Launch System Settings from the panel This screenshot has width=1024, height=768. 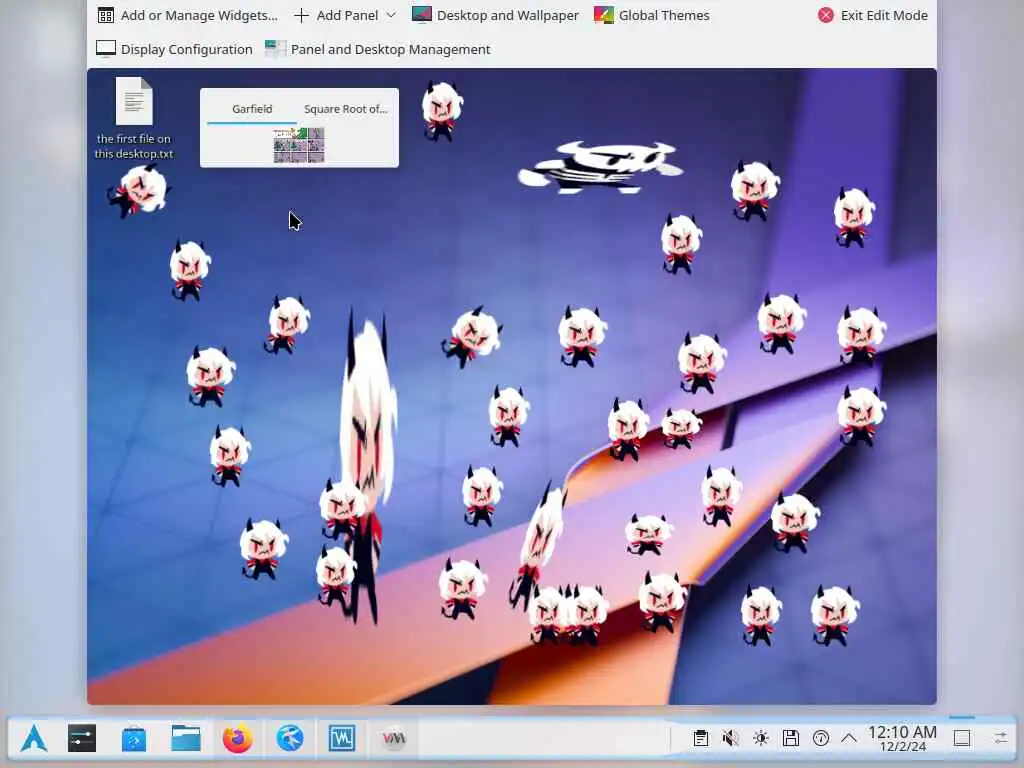pyautogui.click(x=82, y=739)
